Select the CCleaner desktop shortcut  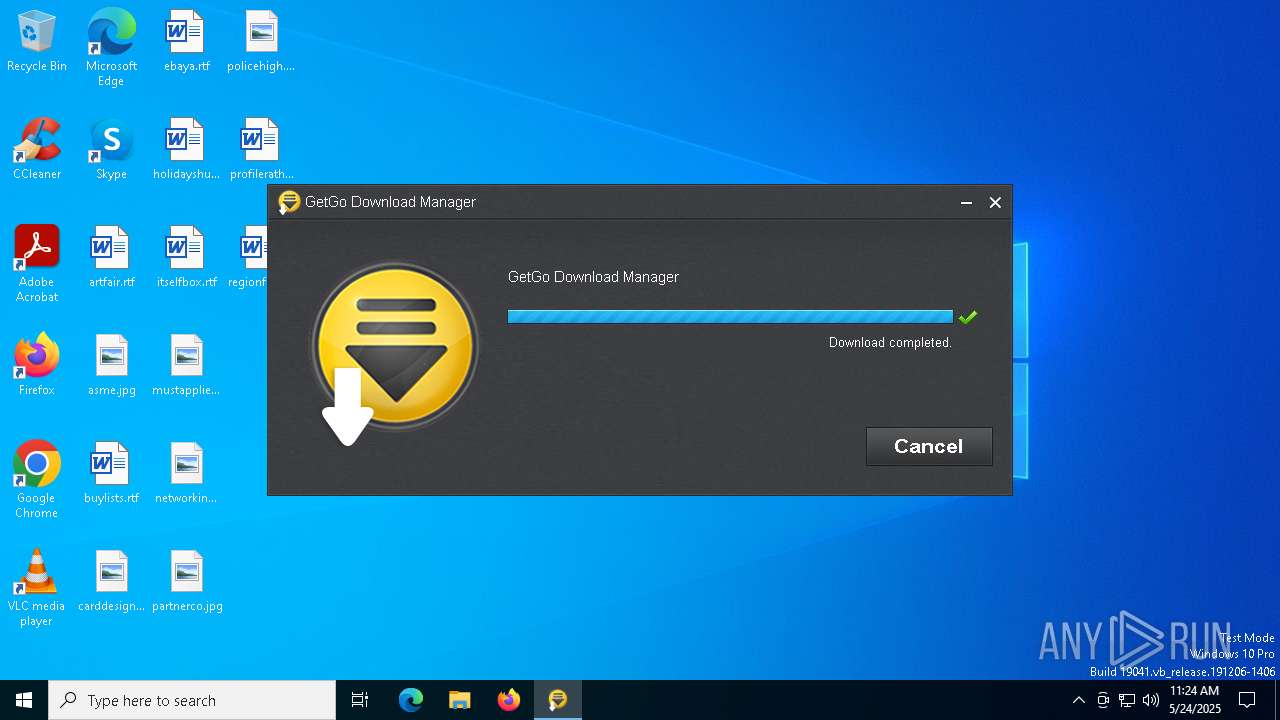37,150
